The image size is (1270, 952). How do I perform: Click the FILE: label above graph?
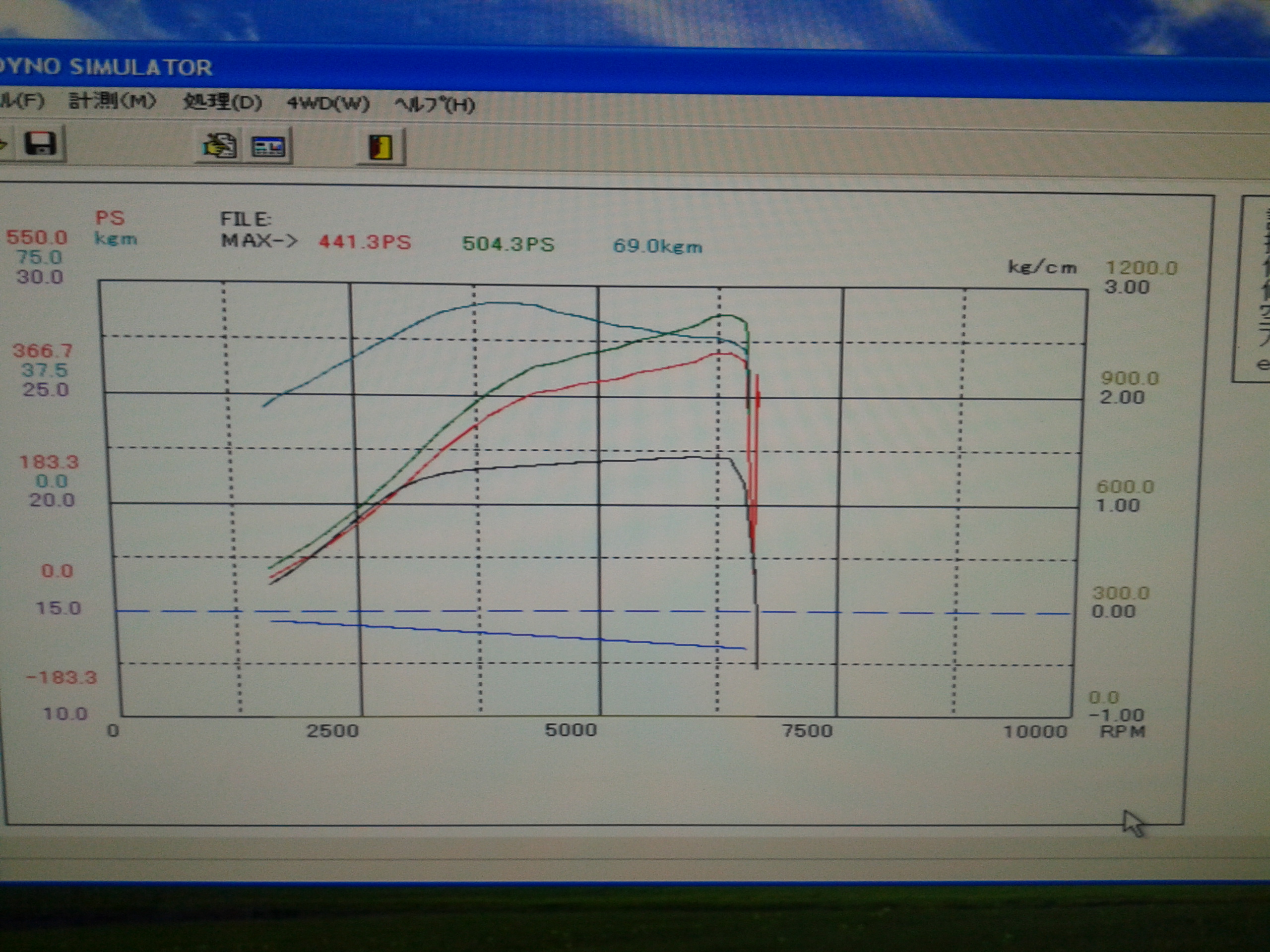coord(246,219)
